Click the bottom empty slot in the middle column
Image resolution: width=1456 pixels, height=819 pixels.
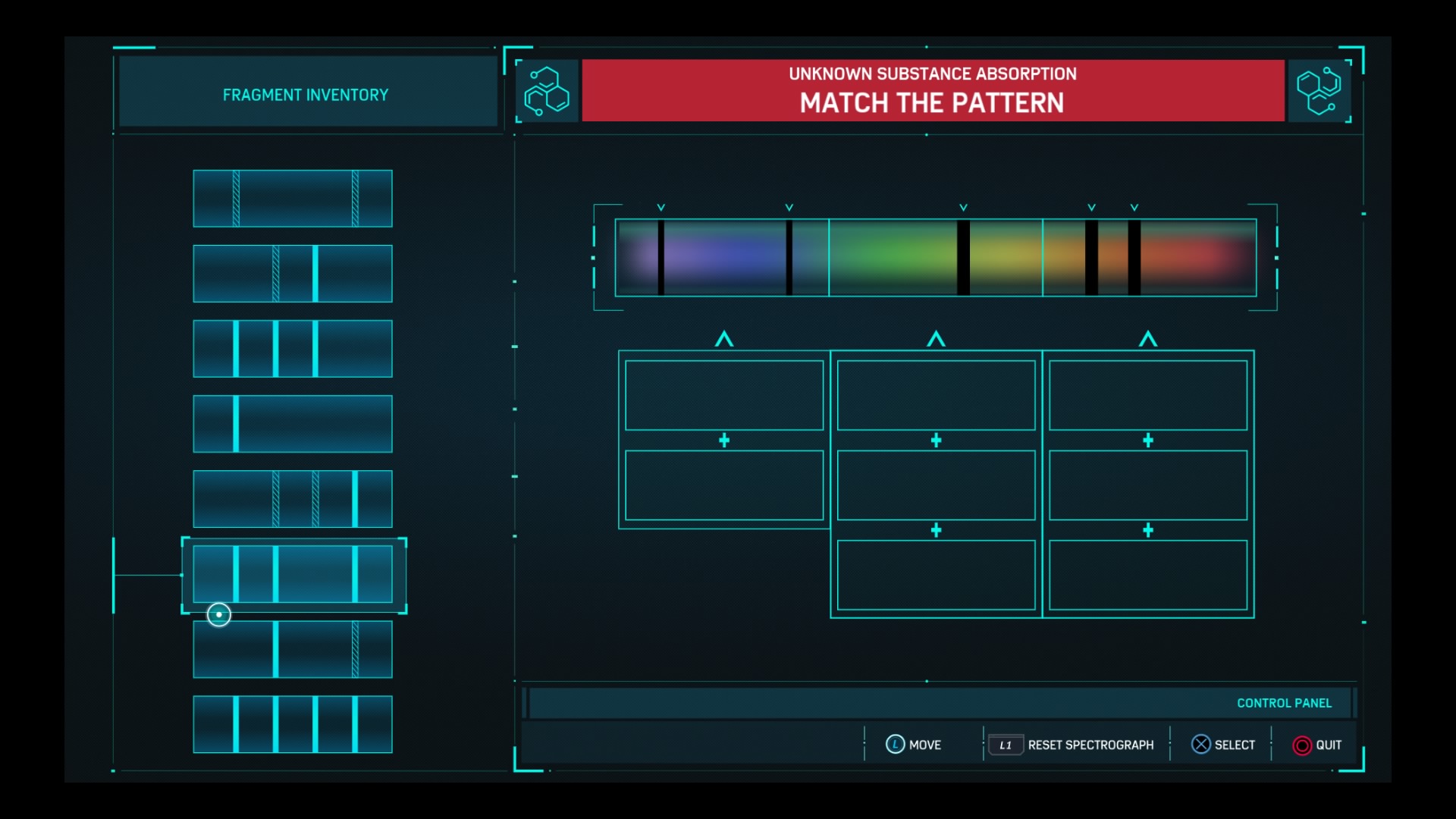pyautogui.click(x=936, y=575)
